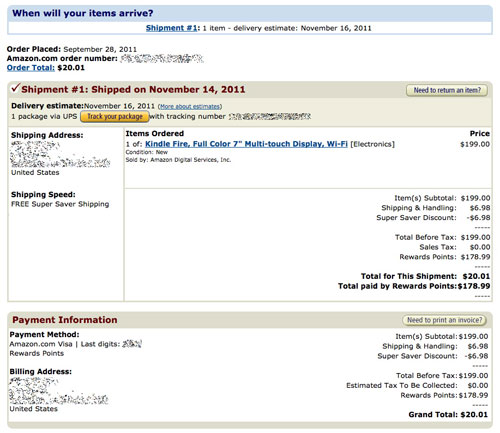Click the Amazon.com Visa payment method text
This screenshot has width=500, height=433.
tap(41, 344)
